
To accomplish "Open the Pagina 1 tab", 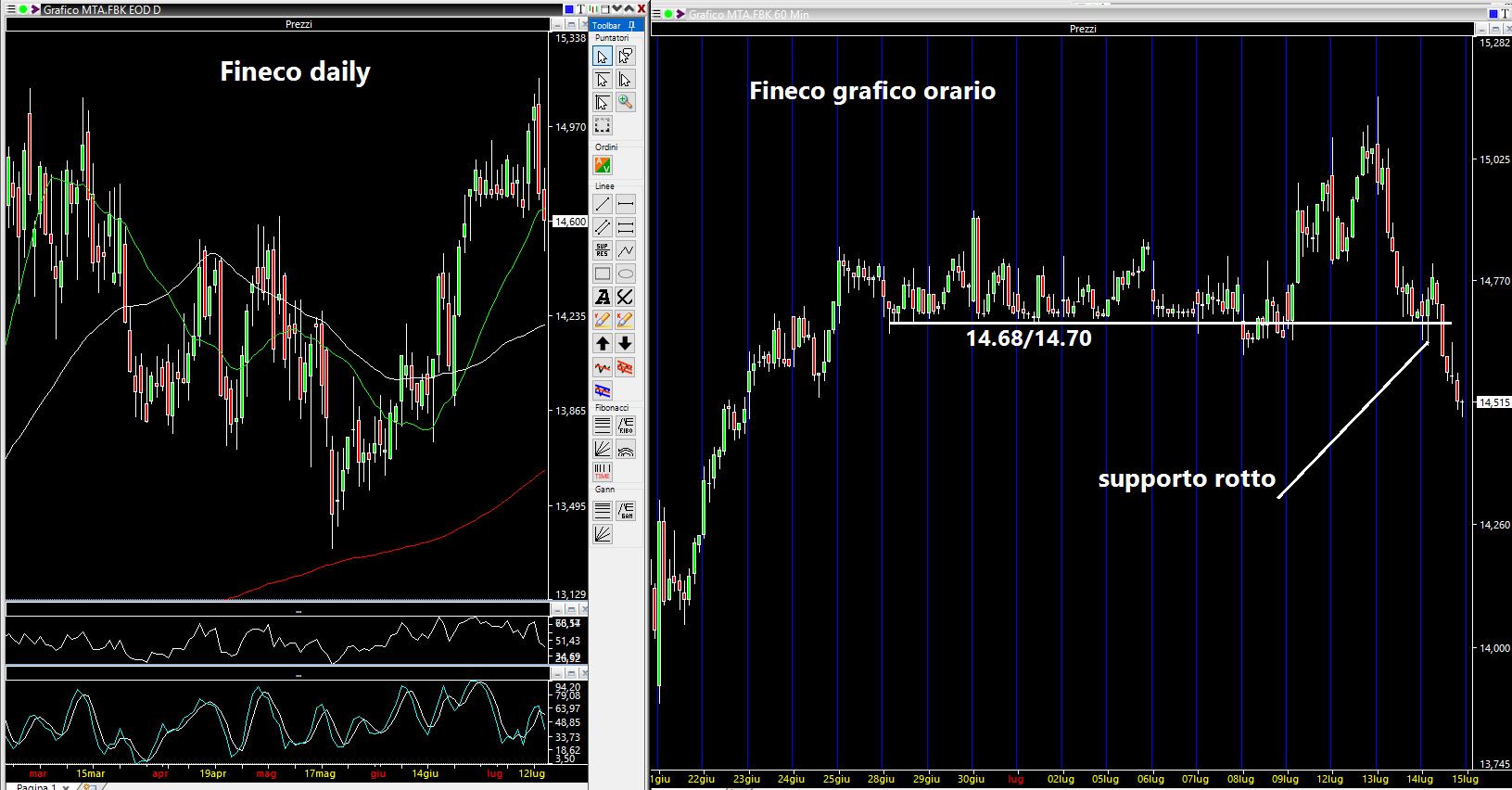I will coord(35,786).
